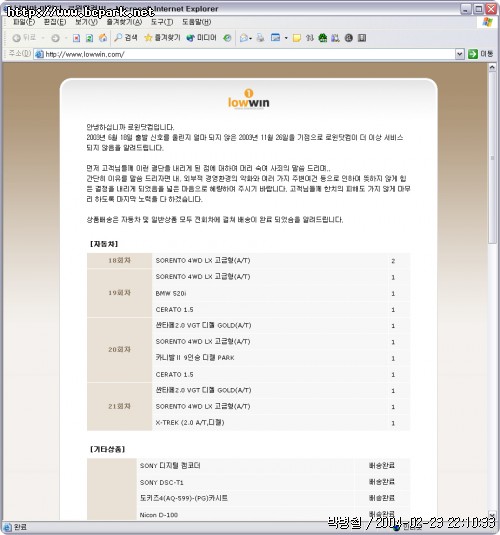The height and width of the screenshot is (535, 500).
Task: Click CERATO 1.5 in the 19회차 group
Action: (174, 309)
